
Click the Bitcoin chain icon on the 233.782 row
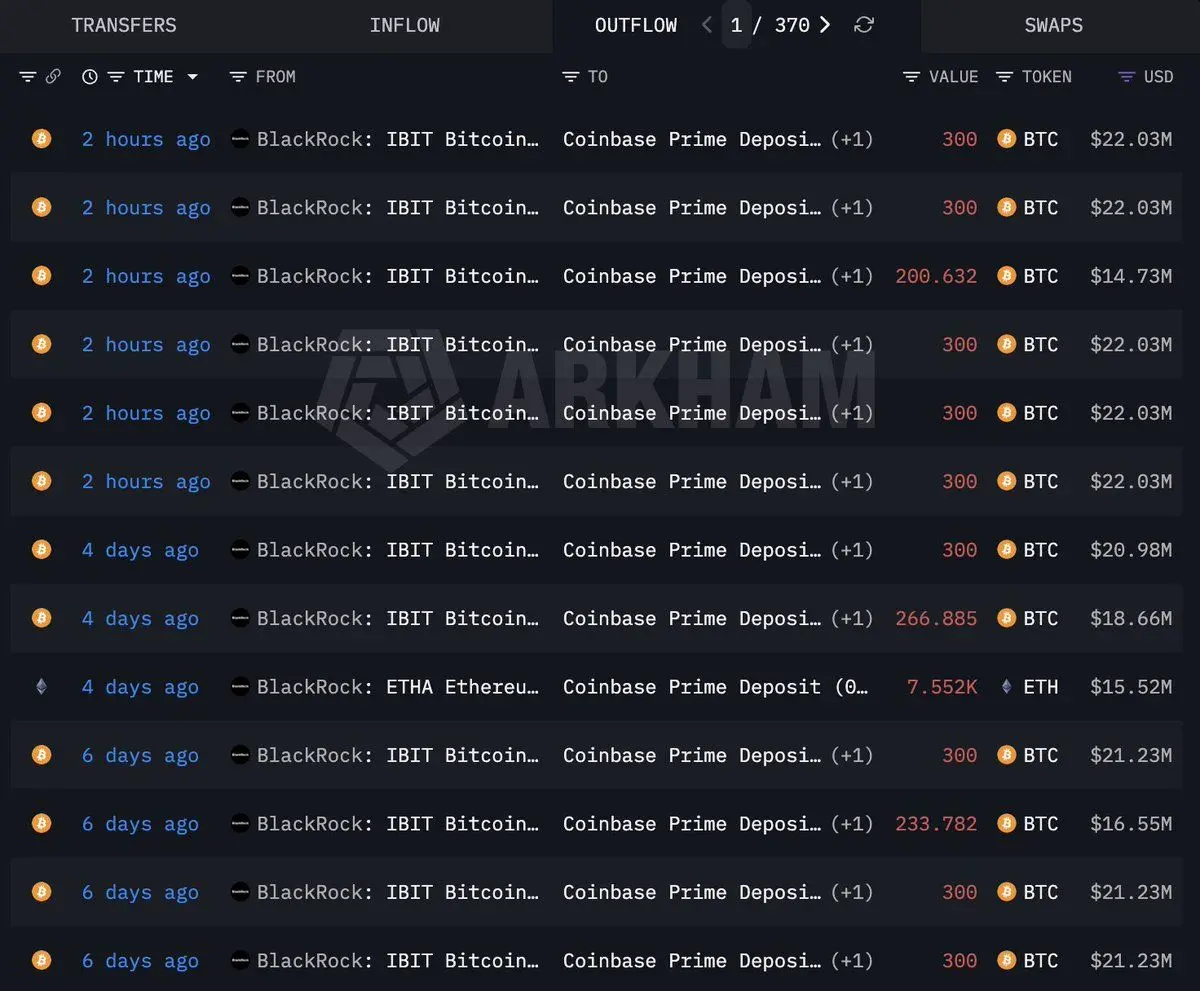41,823
